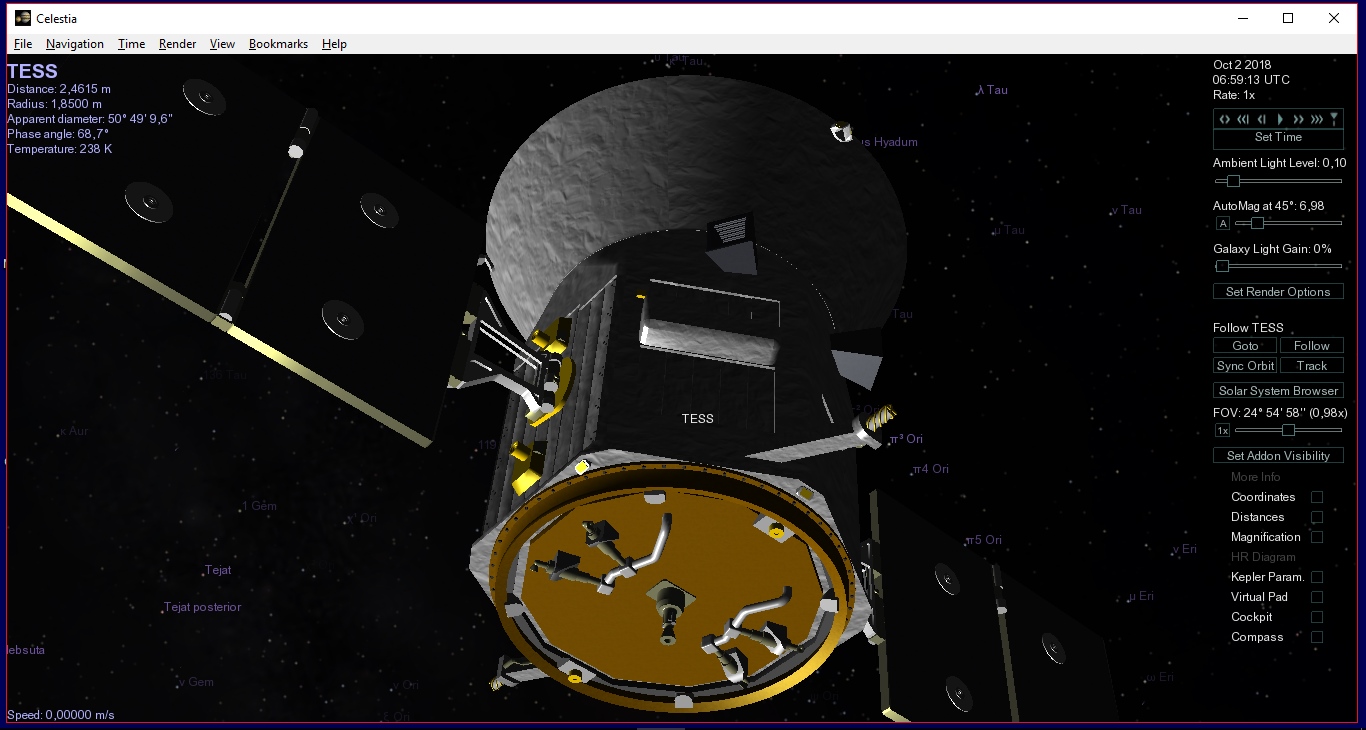
Task: Open the Navigation menu
Action: [75, 44]
